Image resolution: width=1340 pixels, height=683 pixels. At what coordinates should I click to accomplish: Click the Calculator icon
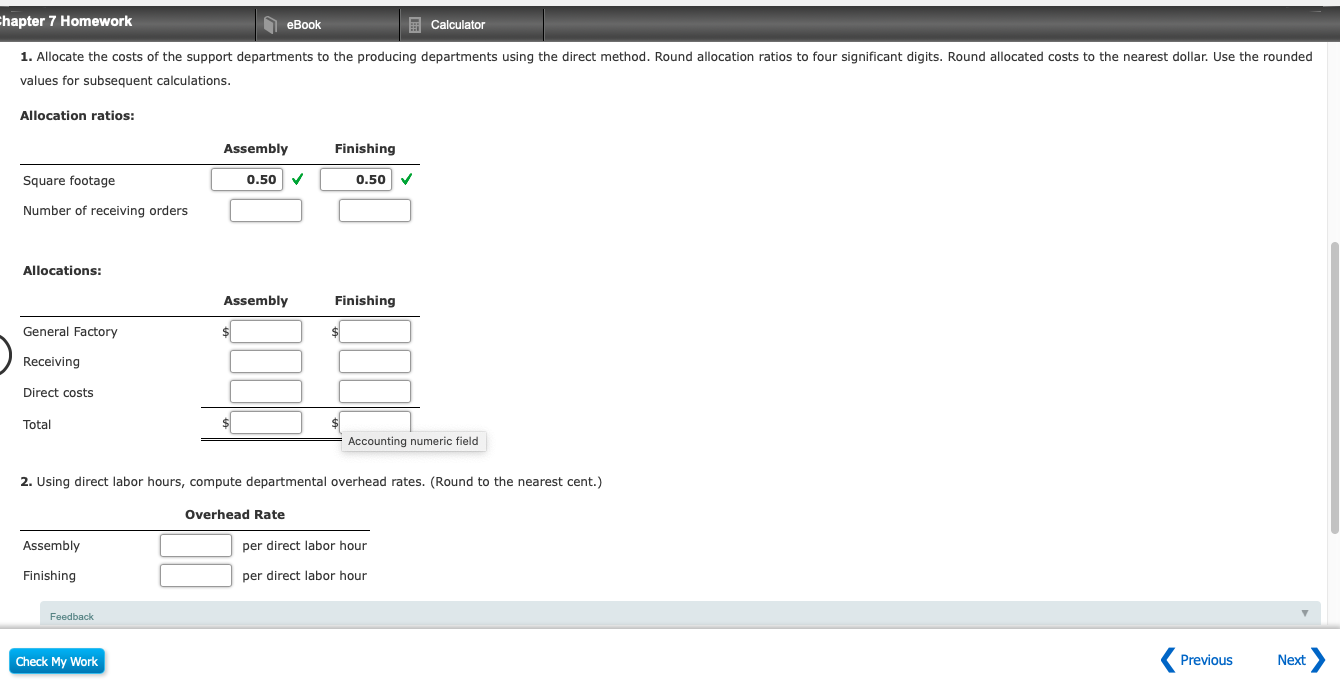pyautogui.click(x=415, y=25)
